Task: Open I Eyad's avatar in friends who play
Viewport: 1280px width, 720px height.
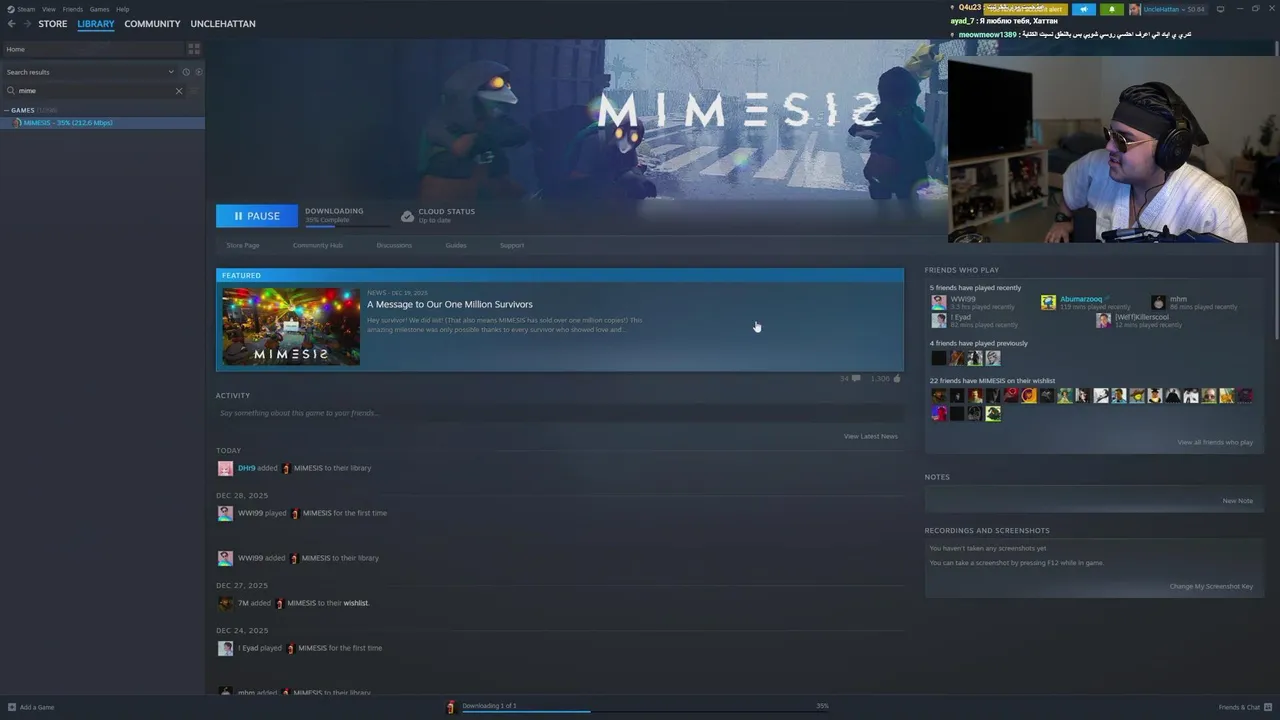Action: tap(938, 320)
